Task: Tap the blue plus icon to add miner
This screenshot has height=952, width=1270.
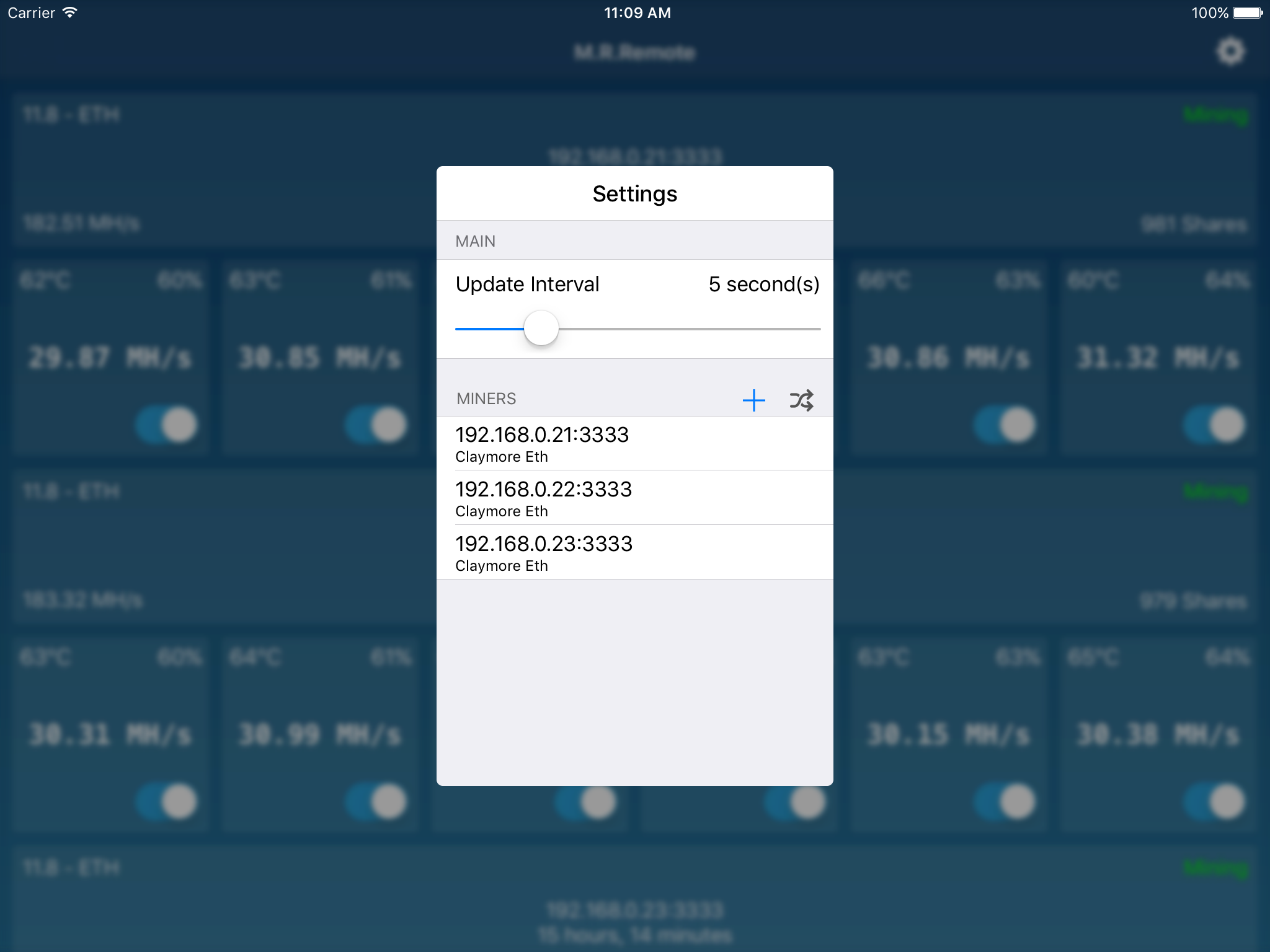Action: click(753, 400)
